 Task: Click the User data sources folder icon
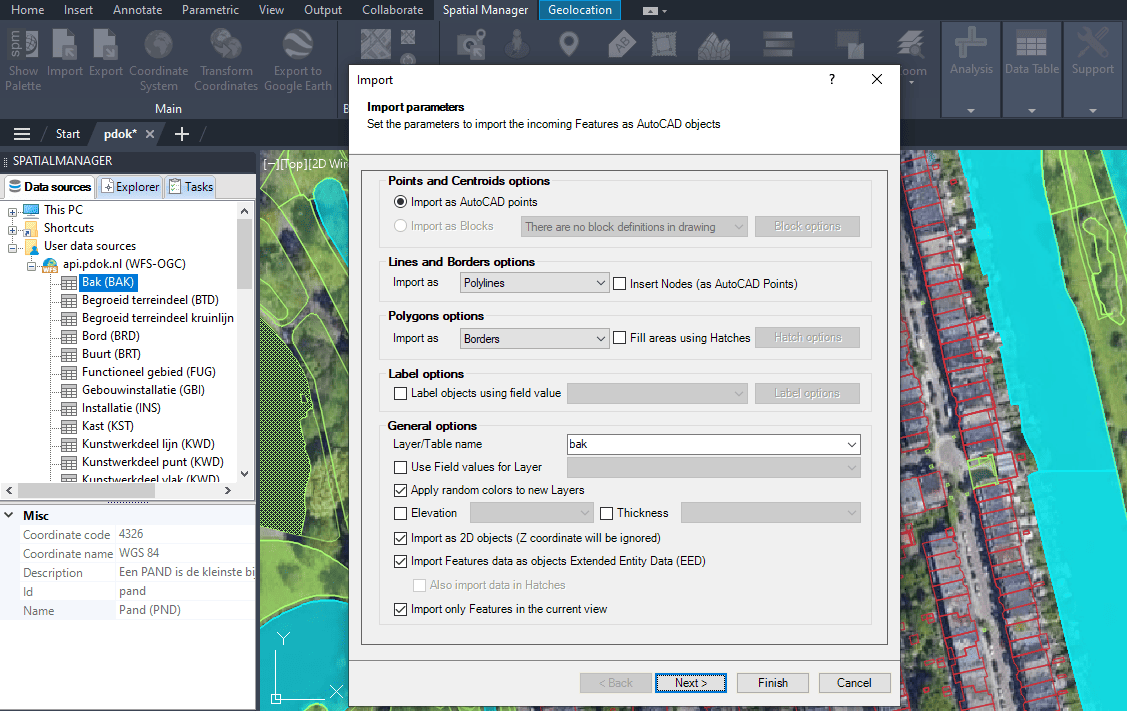point(31,247)
